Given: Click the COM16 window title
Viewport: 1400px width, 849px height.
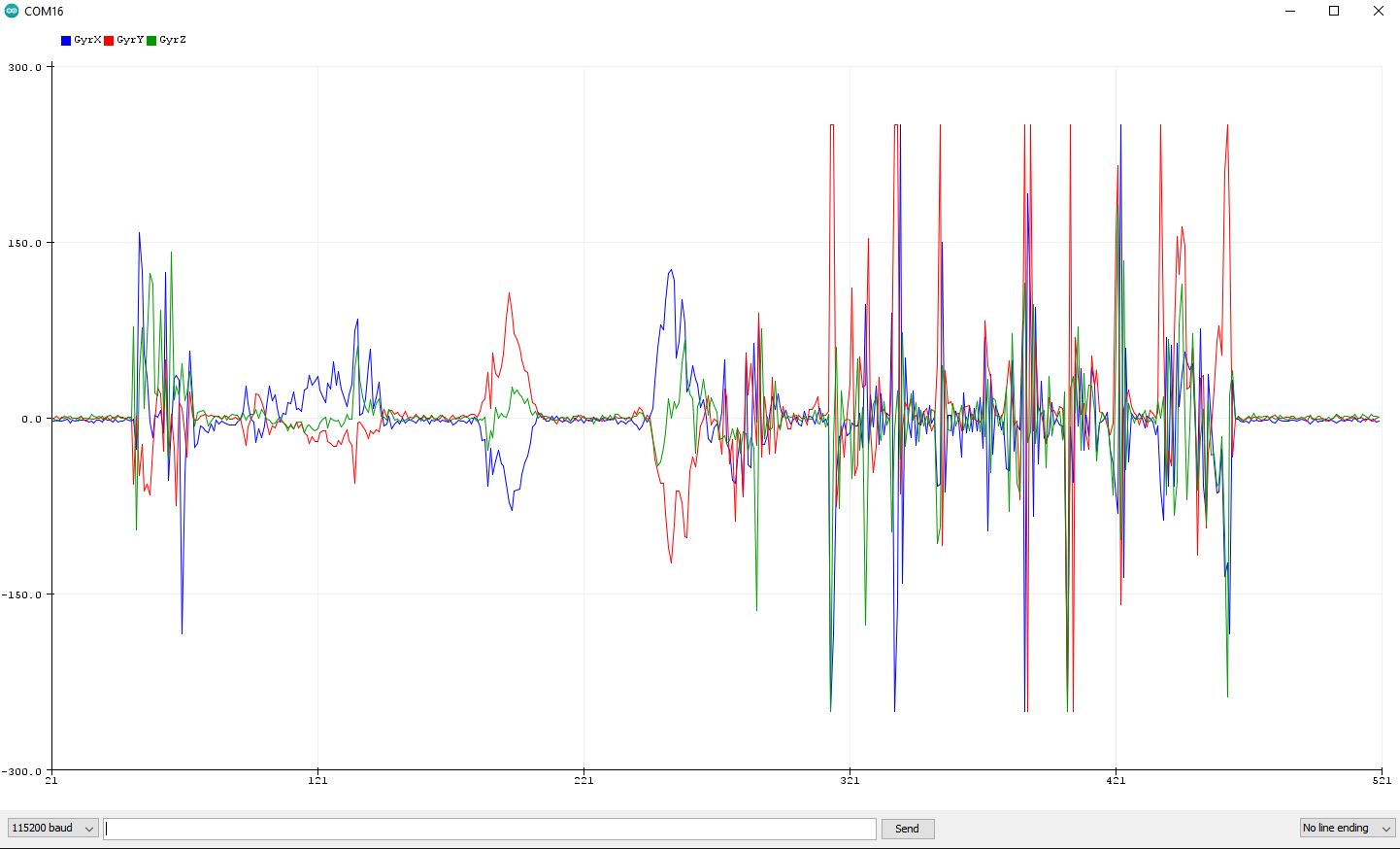Looking at the screenshot, I should click(x=44, y=12).
